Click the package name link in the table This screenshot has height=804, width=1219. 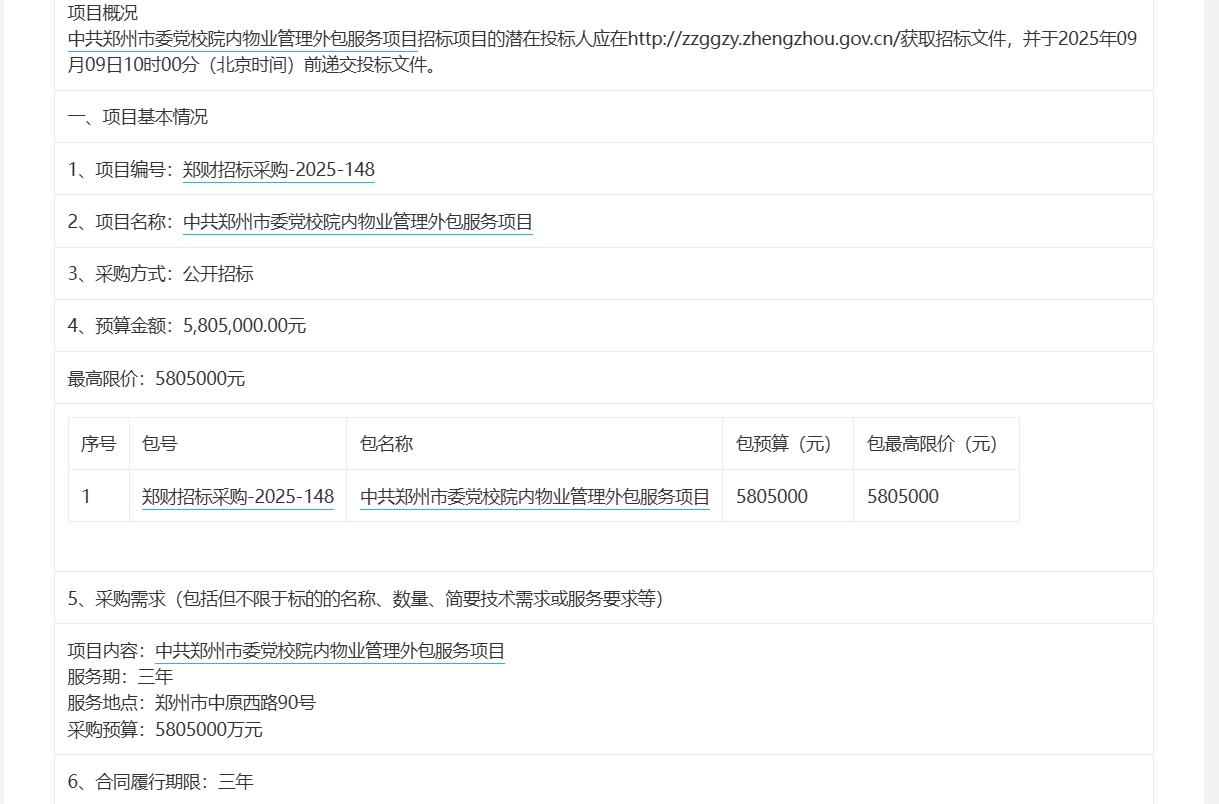pos(535,496)
